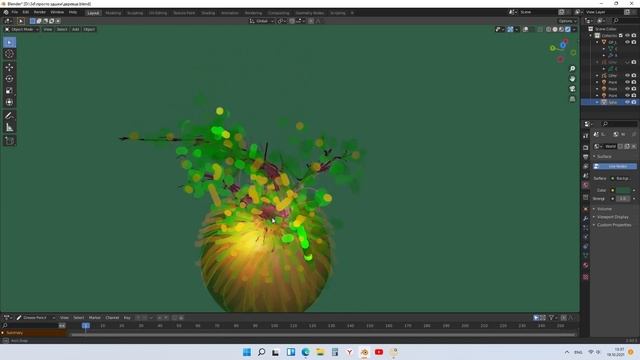Open the Material properties tab icon

pos(586,265)
